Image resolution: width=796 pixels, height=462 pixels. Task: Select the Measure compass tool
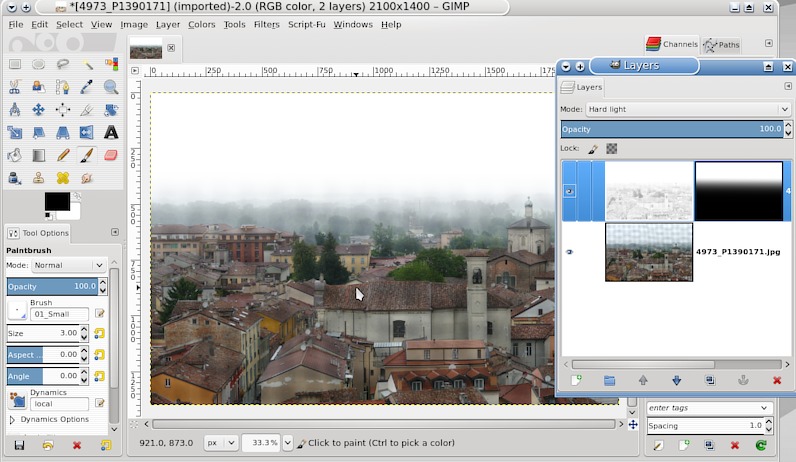(15, 109)
